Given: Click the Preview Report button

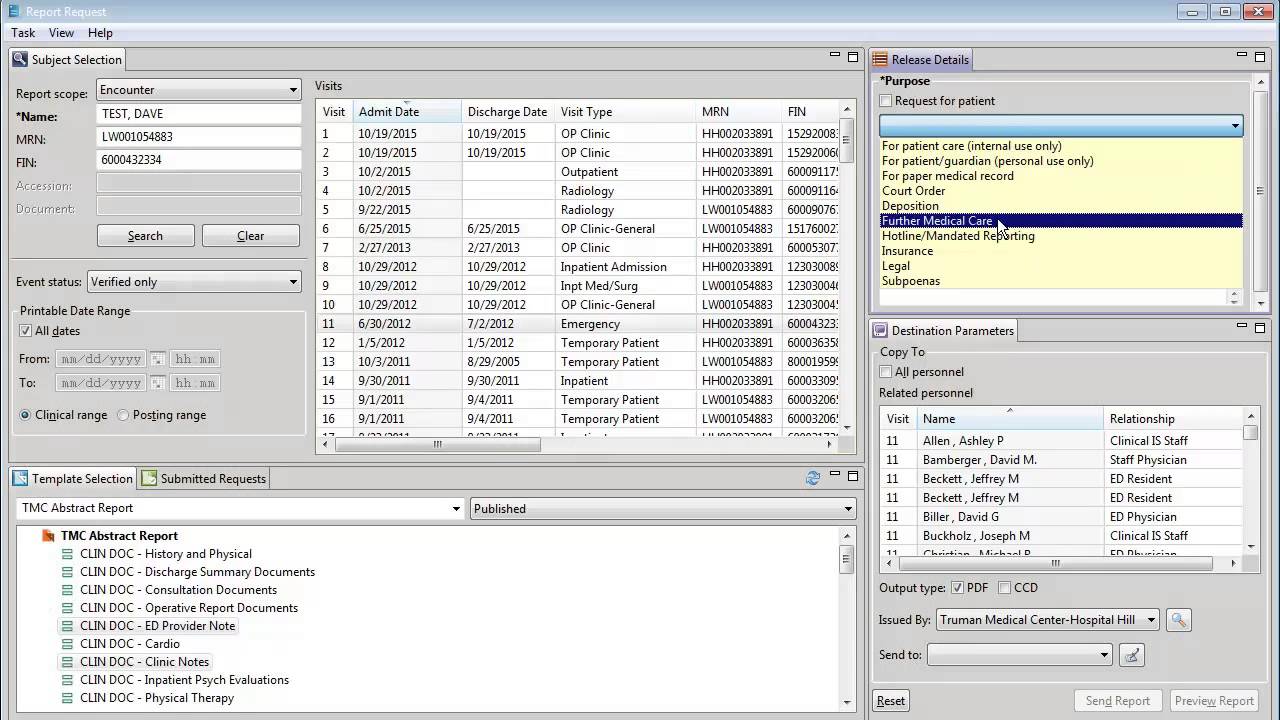Looking at the screenshot, I should 1214,701.
